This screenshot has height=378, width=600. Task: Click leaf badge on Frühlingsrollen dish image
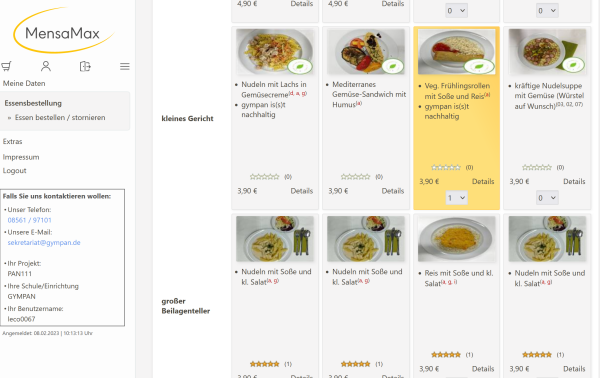pyautogui.click(x=479, y=67)
